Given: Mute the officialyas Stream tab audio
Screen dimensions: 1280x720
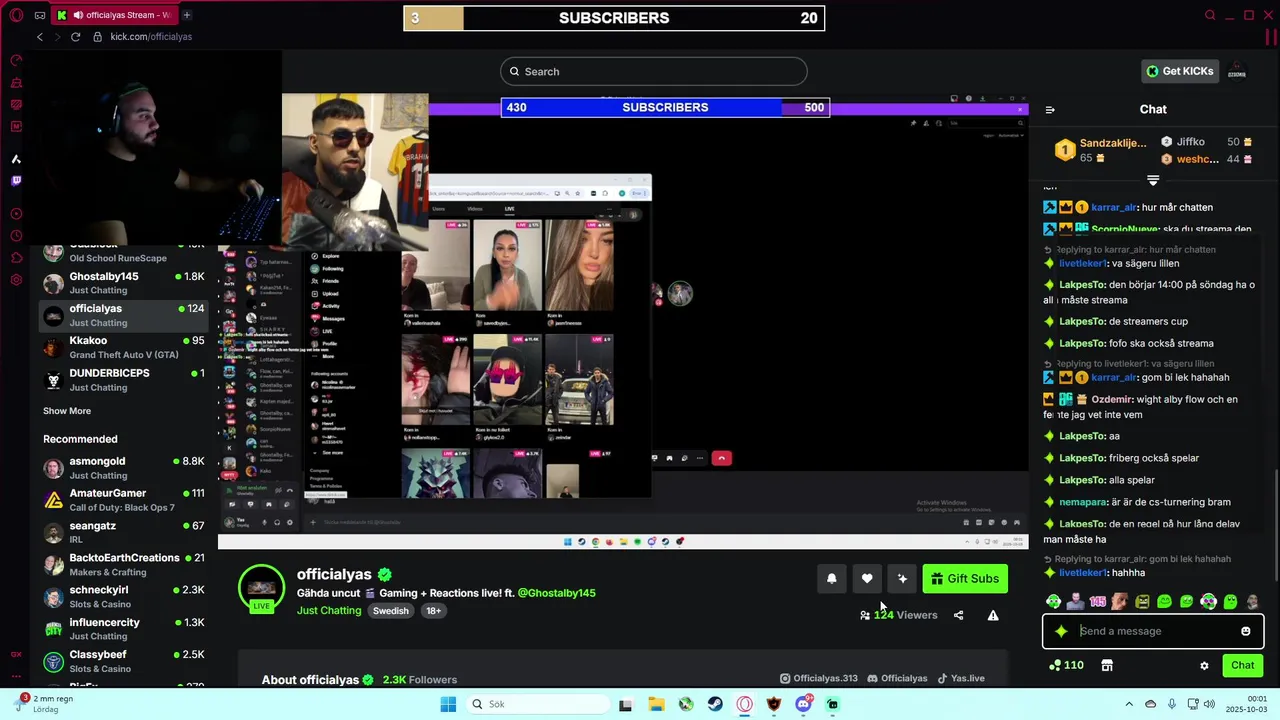Looking at the screenshot, I should tap(78, 15).
